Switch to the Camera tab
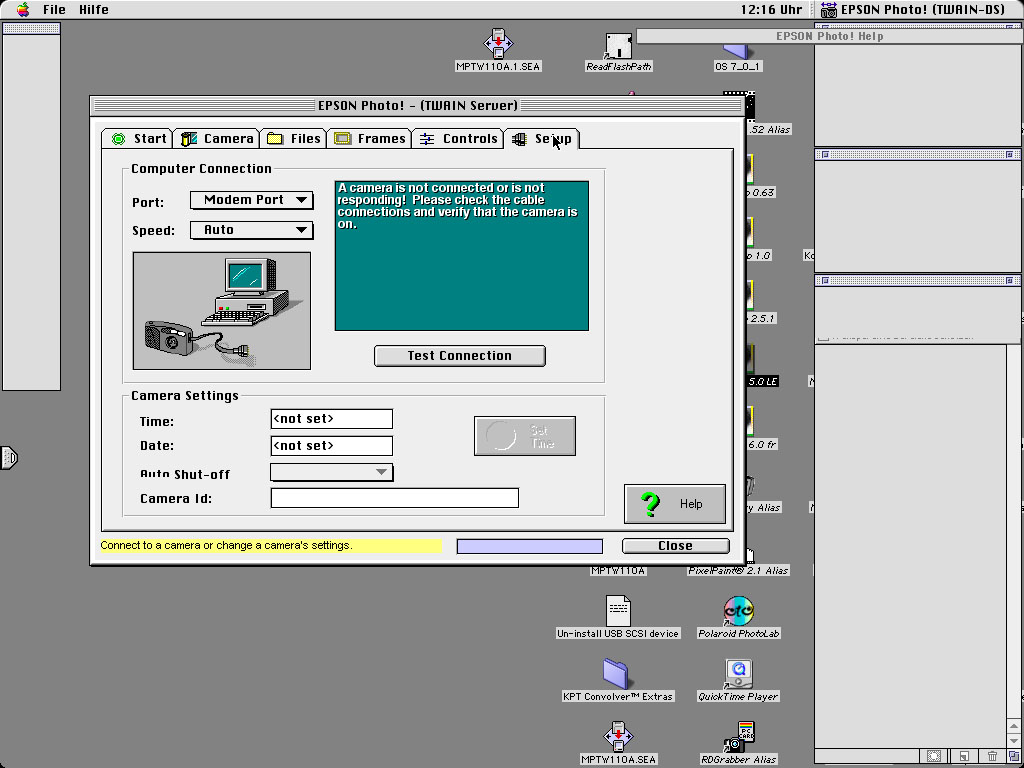The height and width of the screenshot is (768, 1024). [x=217, y=138]
